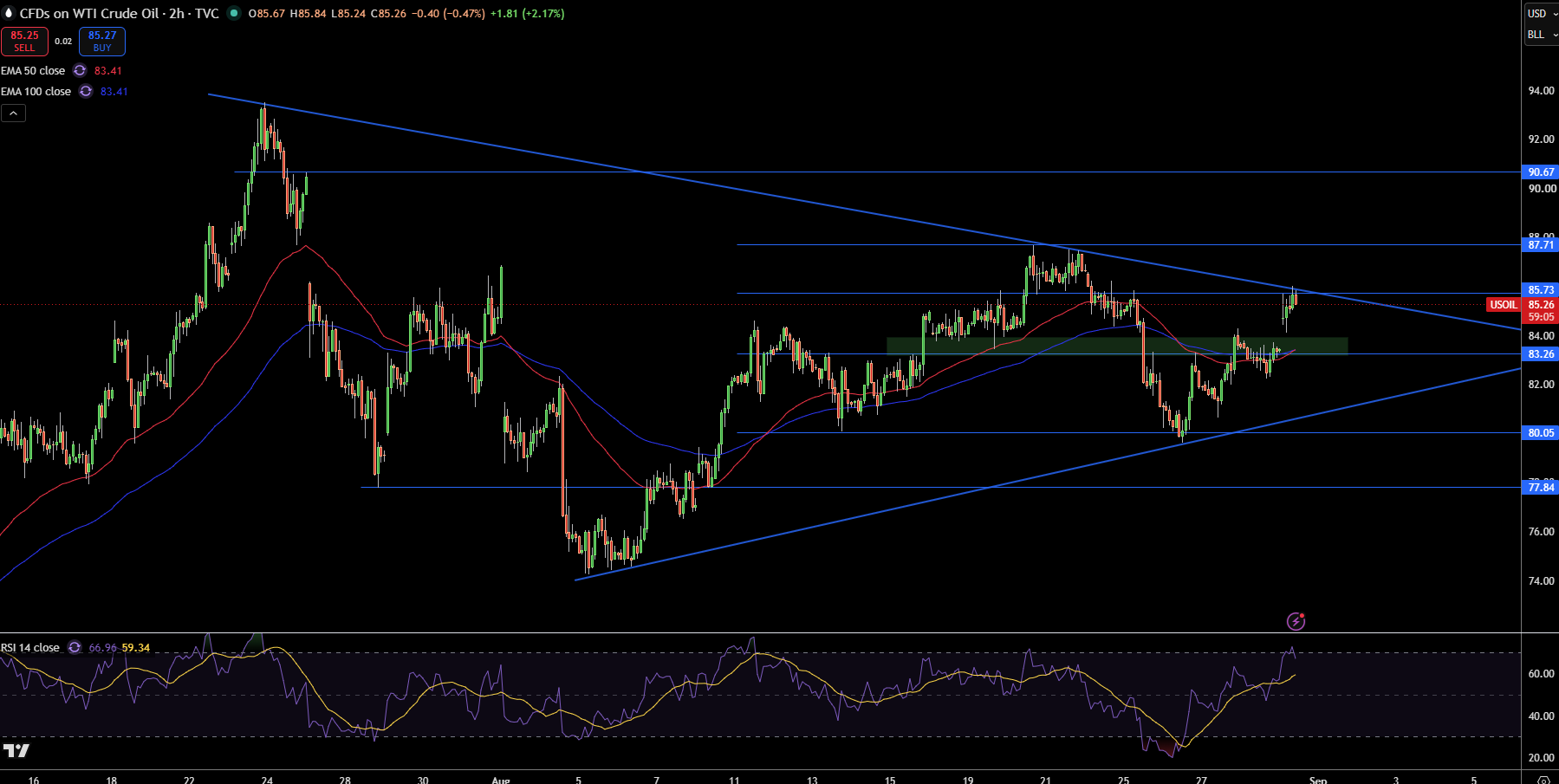Click the 83.26 price level label
Screen dimensions: 1559x784
pyautogui.click(x=1541, y=354)
